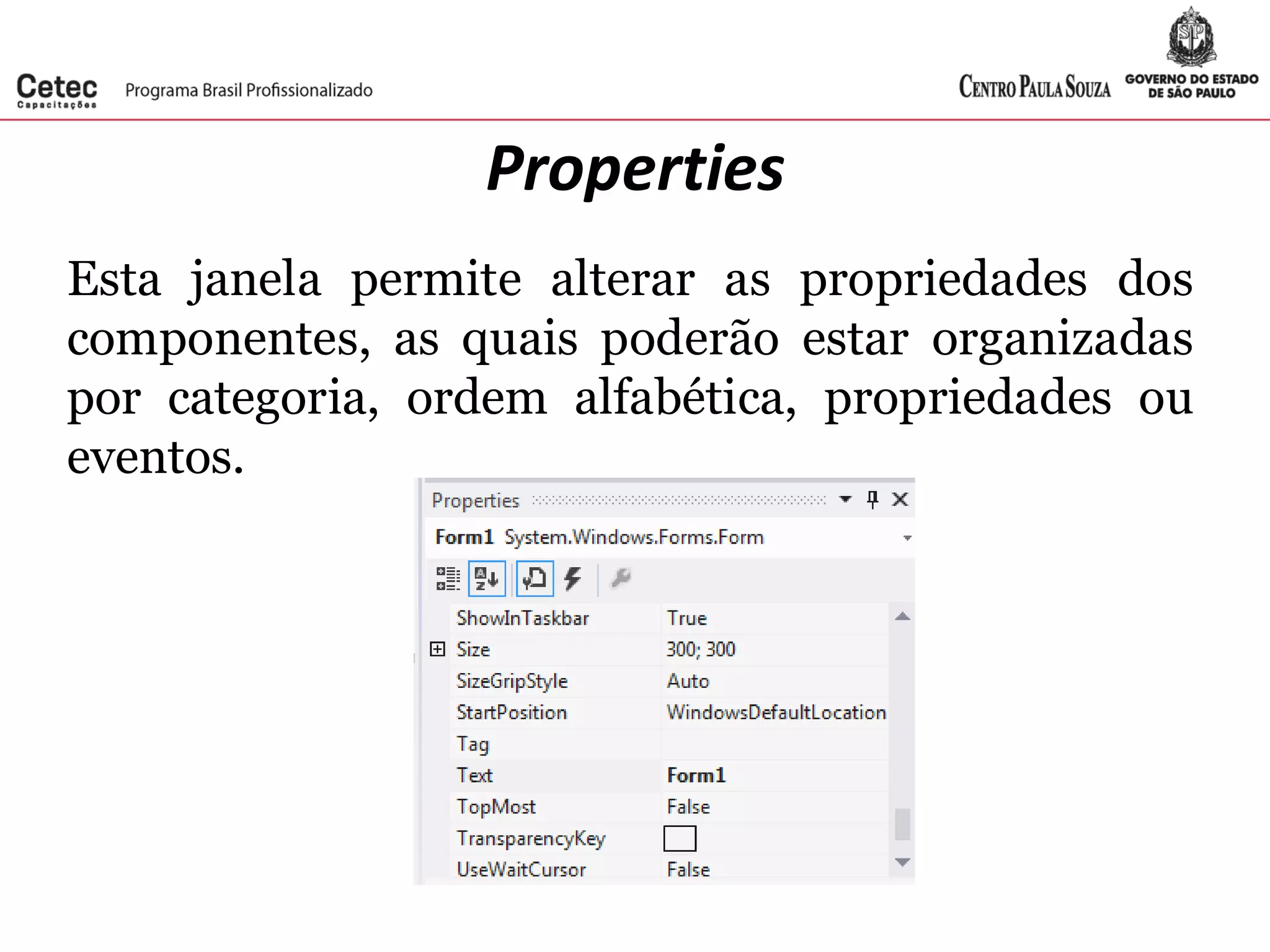Click the Centro Paula Souza logo
Image resolution: width=1270 pixels, height=952 pixels.
1034,87
